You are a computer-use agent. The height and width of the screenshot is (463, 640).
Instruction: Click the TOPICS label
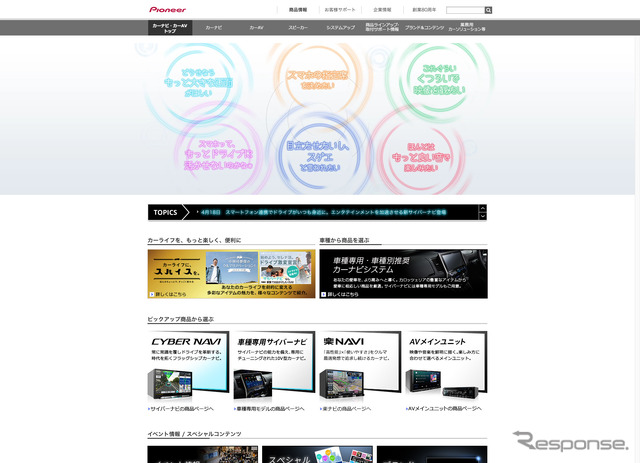point(165,212)
